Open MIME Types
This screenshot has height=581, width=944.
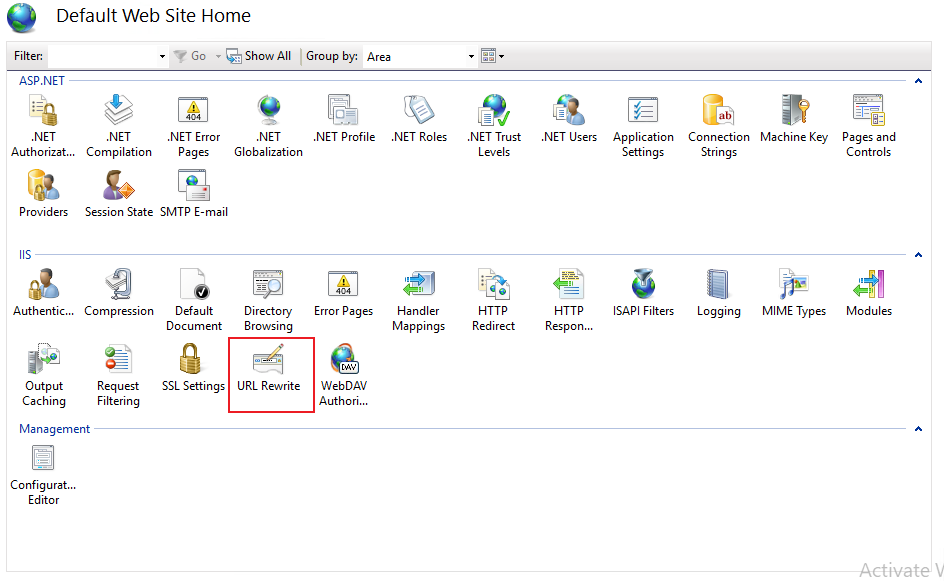click(793, 293)
